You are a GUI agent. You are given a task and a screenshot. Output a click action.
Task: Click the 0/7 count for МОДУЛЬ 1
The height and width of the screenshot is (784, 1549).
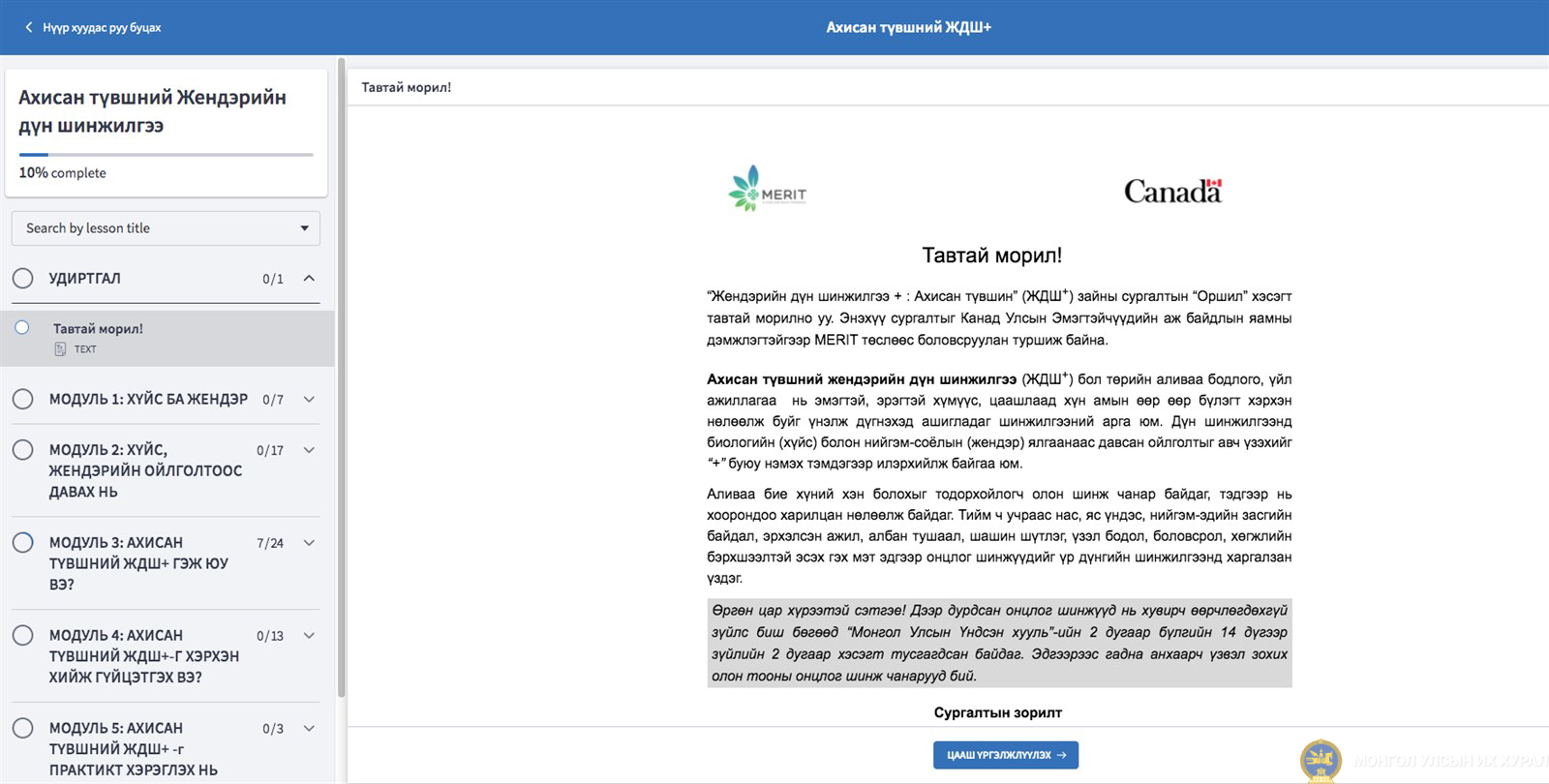(273, 399)
